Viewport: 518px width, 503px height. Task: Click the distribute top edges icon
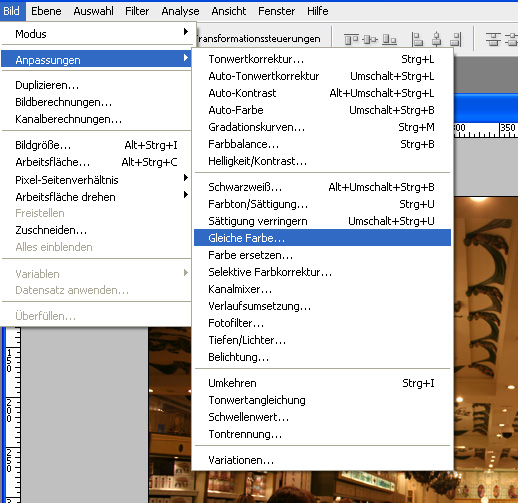pos(493,39)
